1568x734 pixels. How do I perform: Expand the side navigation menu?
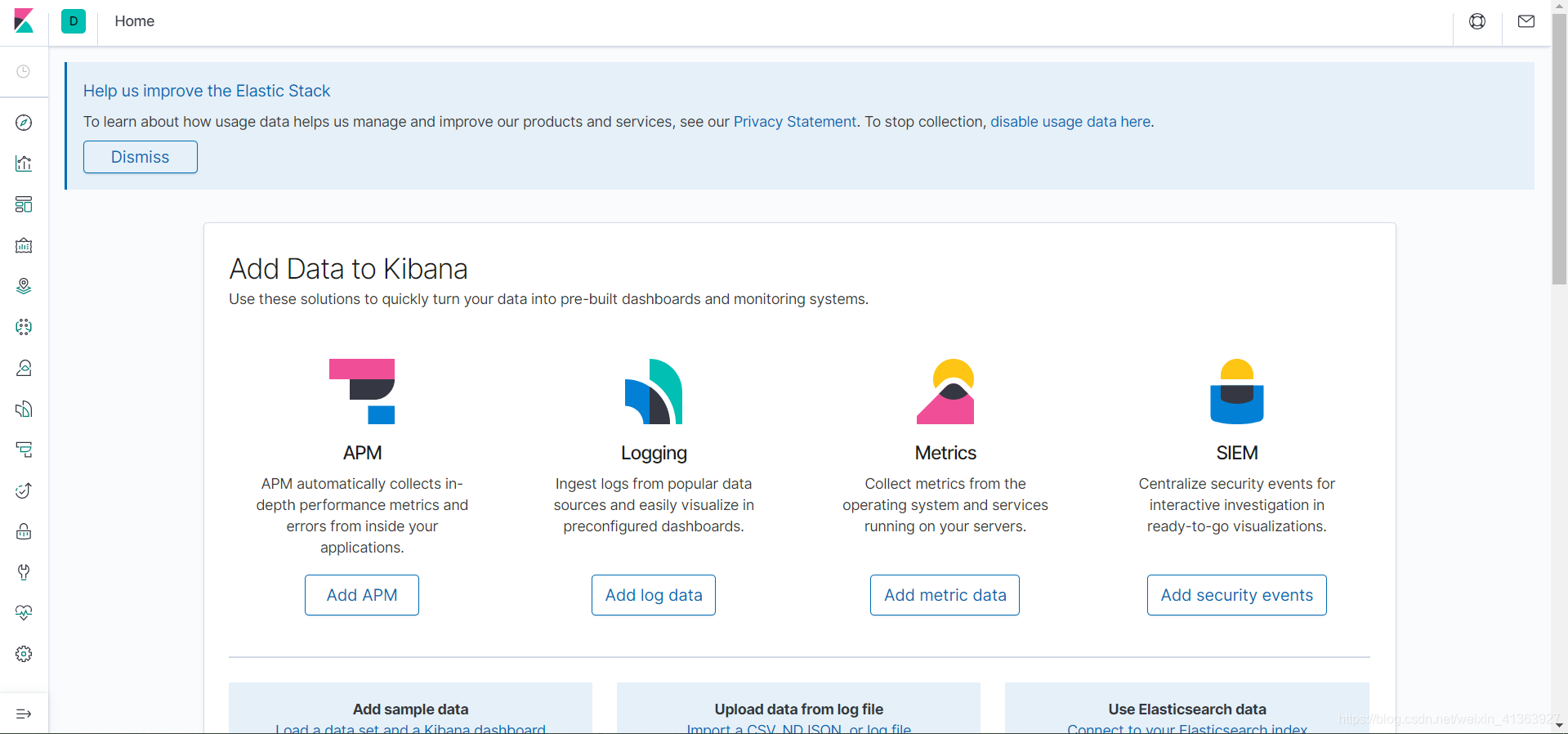(x=24, y=714)
